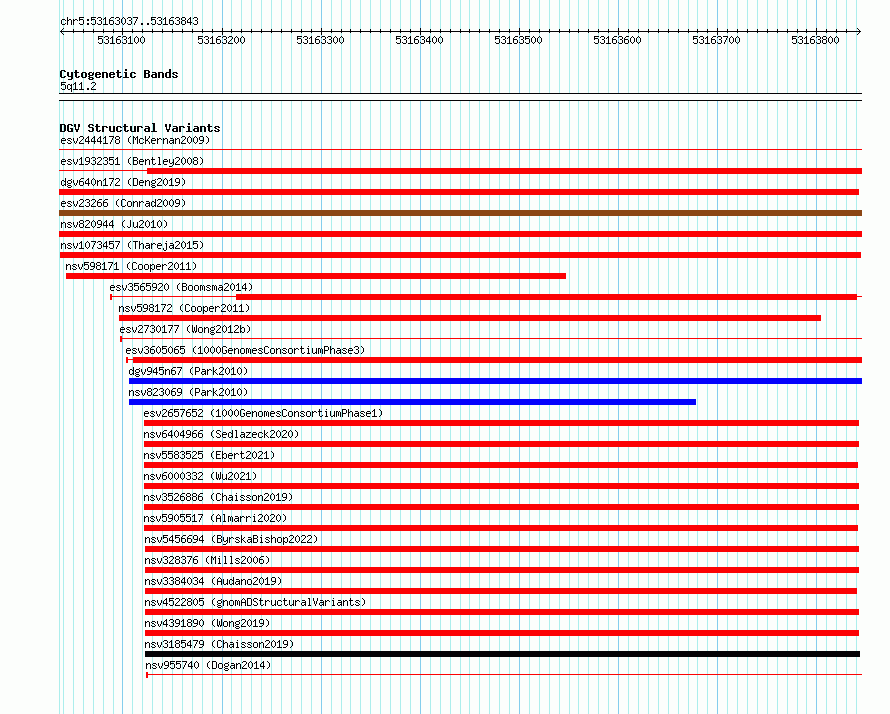The height and width of the screenshot is (714, 890).
Task: Click the red bar under nsv598171
Action: (316, 276)
